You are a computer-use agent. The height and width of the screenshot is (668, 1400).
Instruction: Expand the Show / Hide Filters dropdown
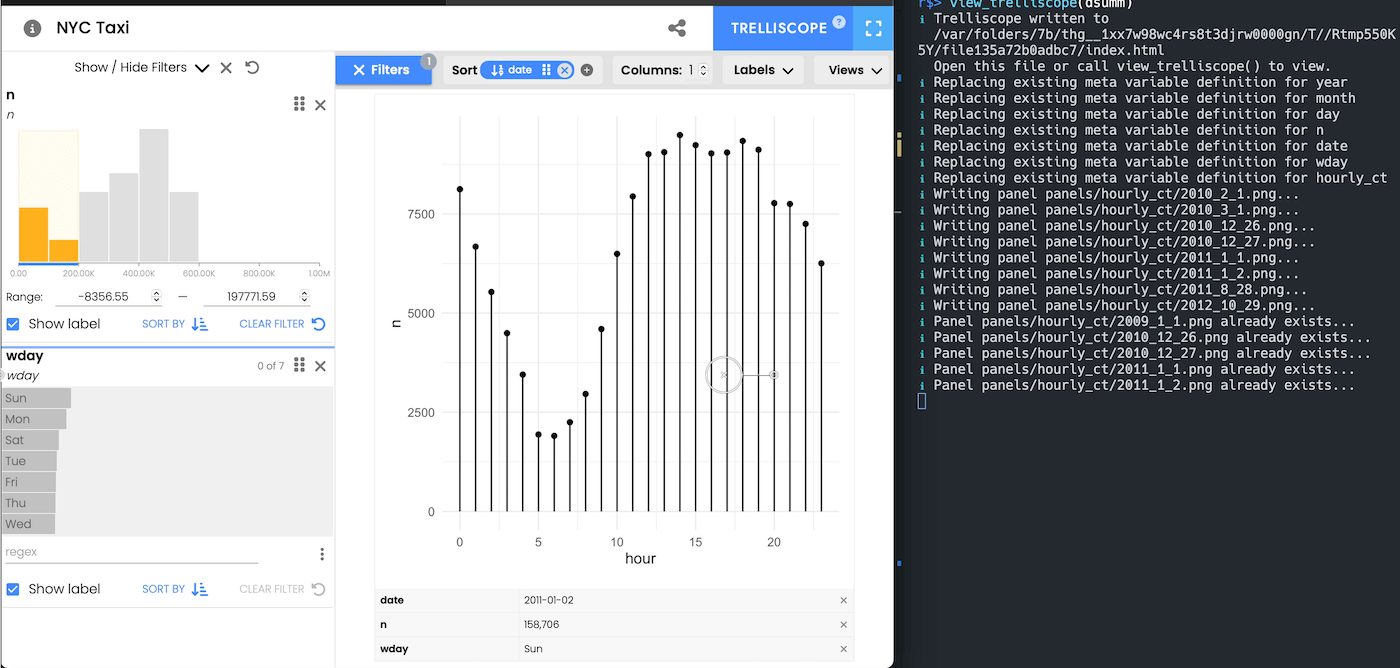pyautogui.click(x=202, y=68)
